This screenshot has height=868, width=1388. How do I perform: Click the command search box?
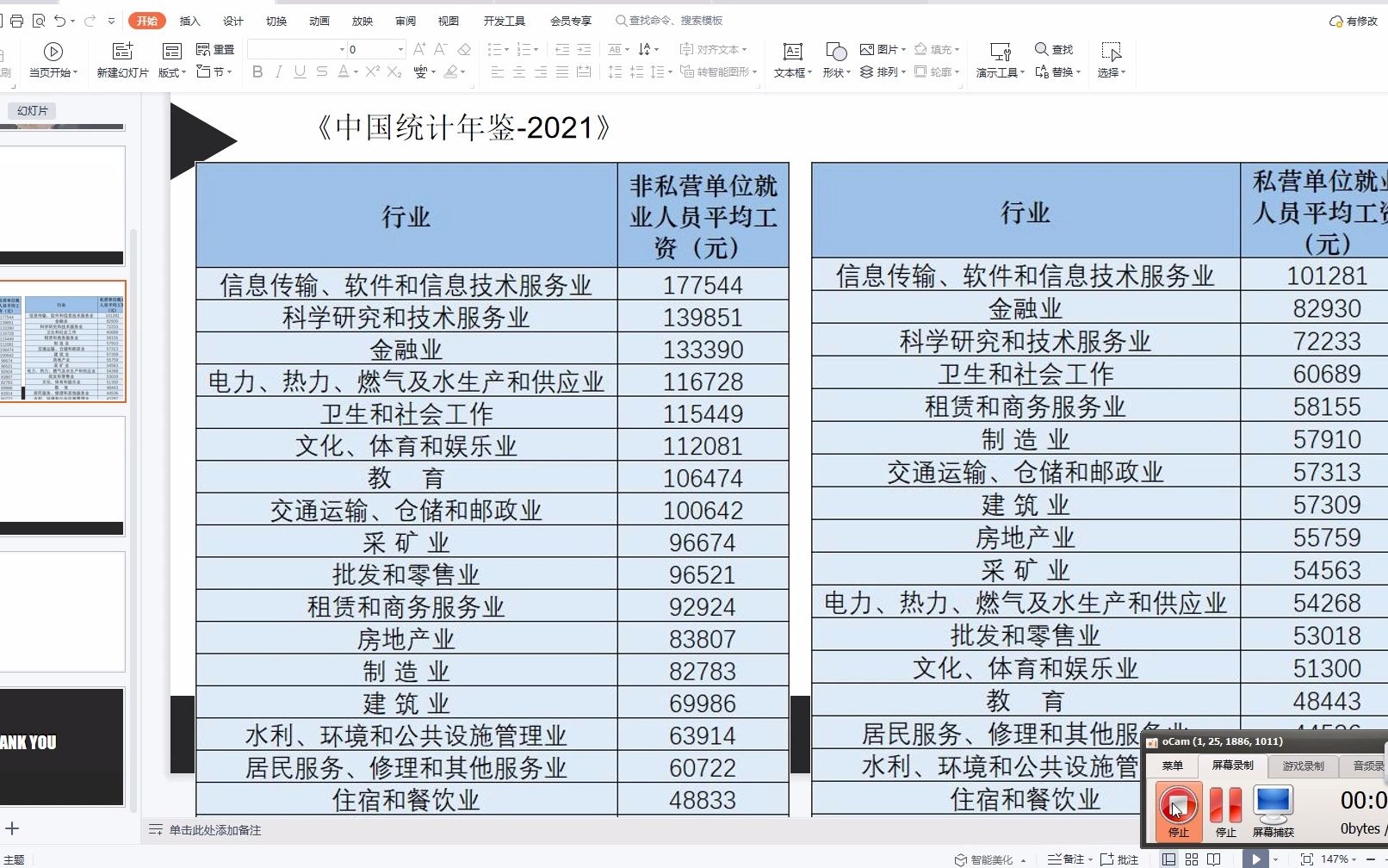coord(670,21)
